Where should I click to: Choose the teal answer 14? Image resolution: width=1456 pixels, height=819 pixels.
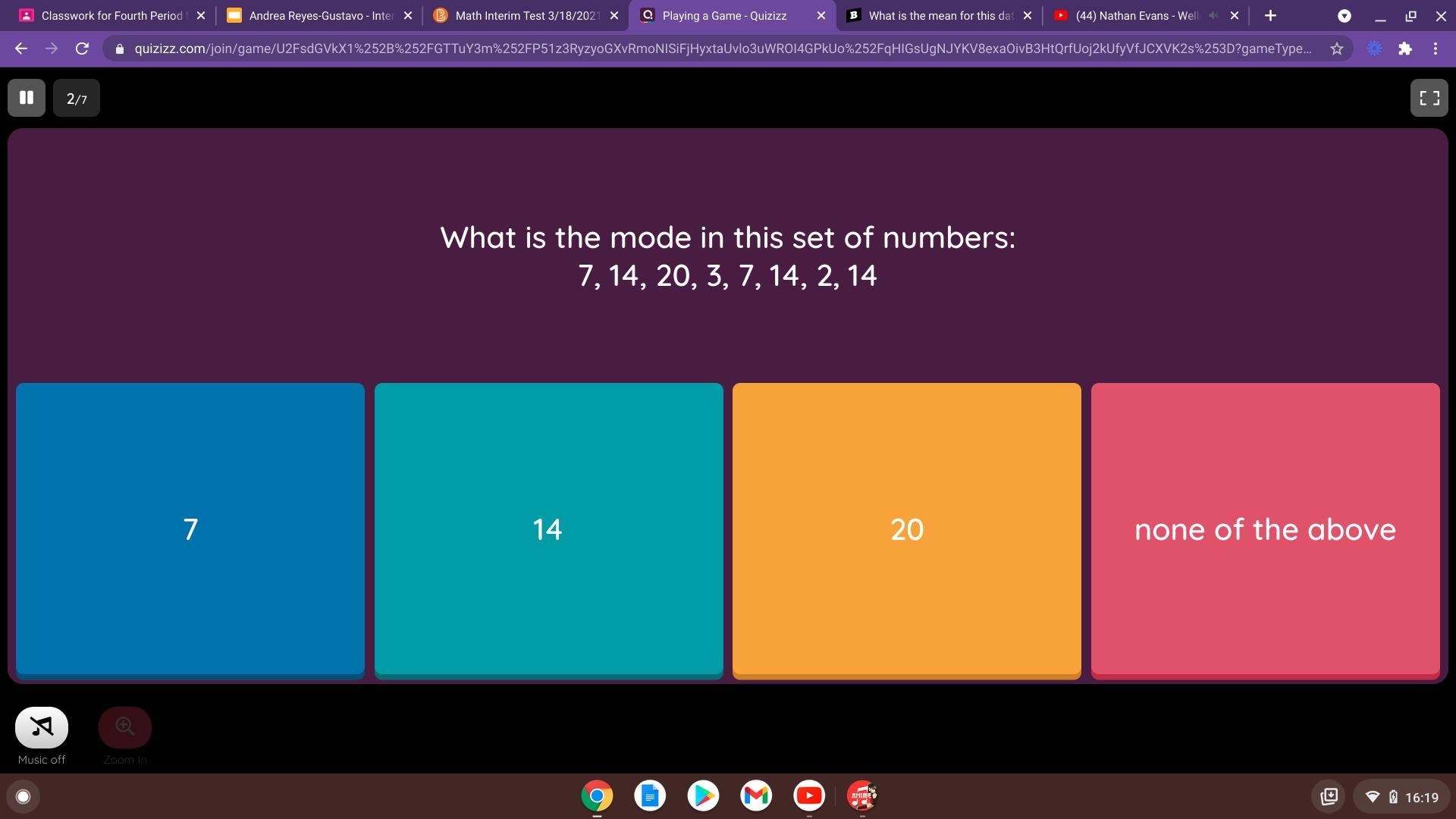point(548,529)
